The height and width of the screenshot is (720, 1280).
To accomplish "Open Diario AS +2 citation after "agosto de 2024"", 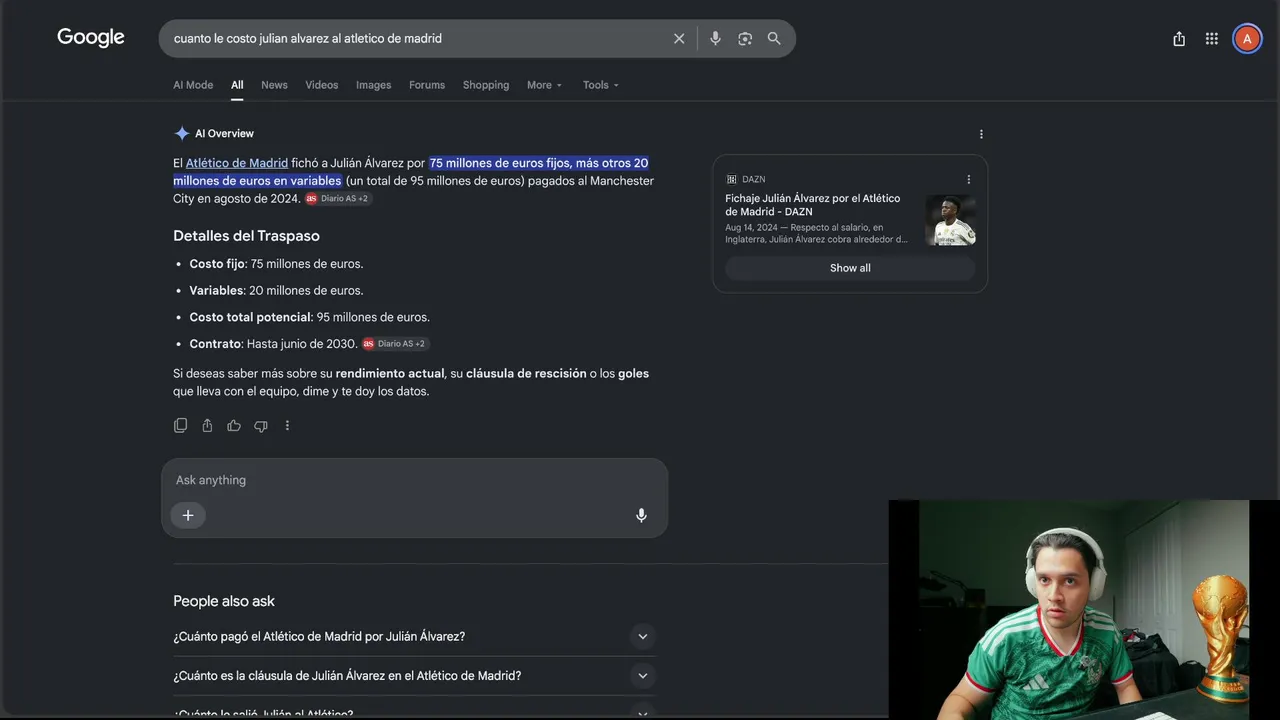I will coord(338,199).
